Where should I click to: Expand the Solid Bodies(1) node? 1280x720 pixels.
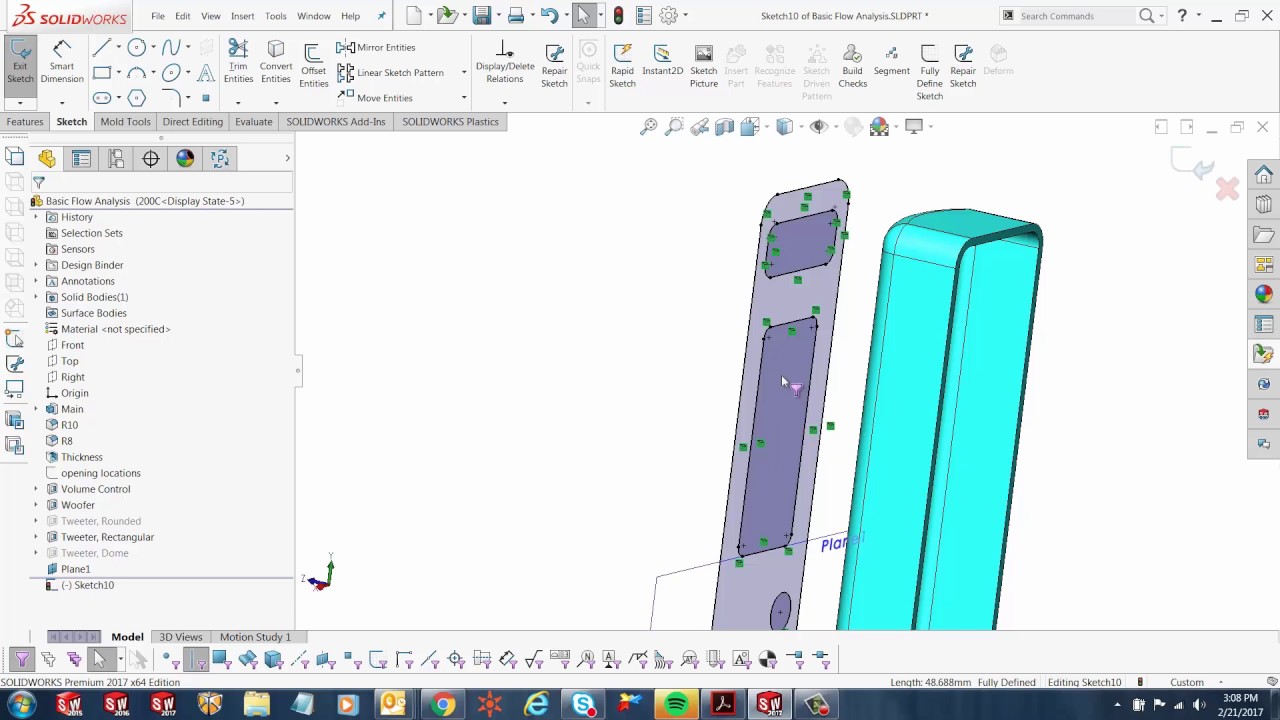click(x=36, y=297)
